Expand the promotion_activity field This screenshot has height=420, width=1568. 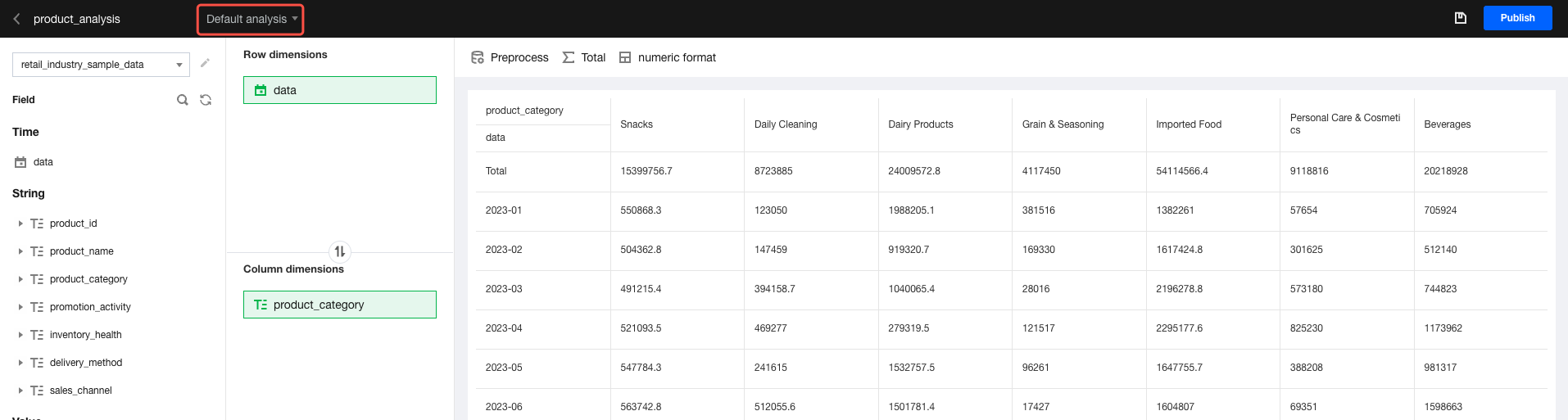click(20, 307)
